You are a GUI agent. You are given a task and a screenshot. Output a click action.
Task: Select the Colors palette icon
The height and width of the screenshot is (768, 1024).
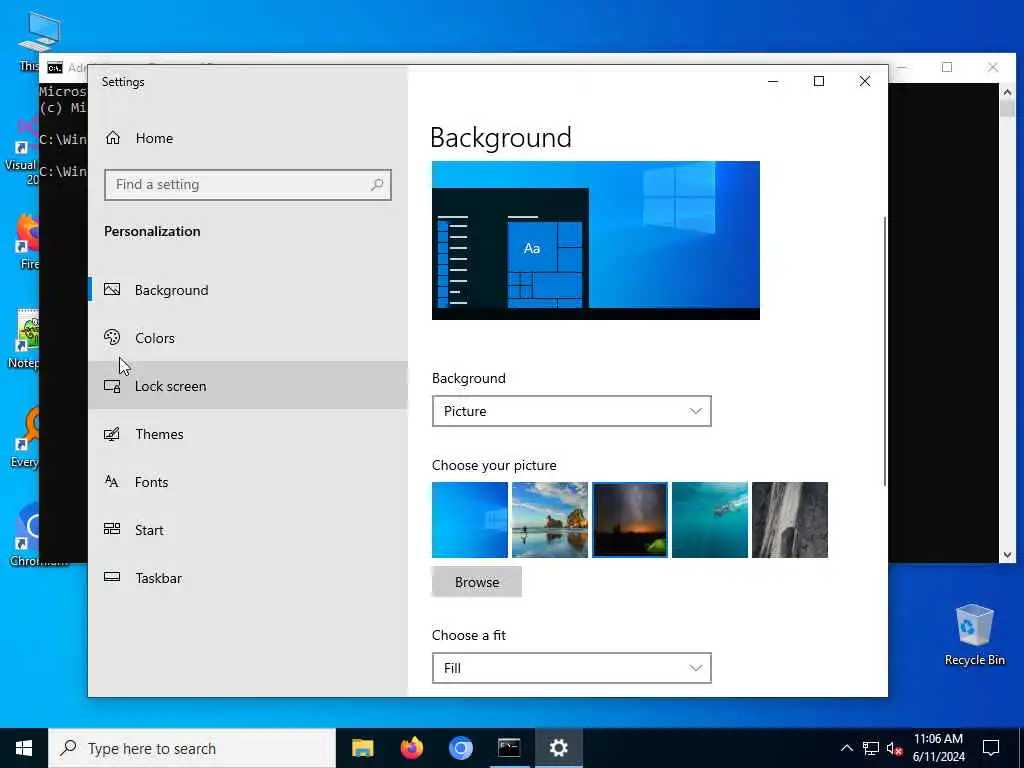tap(112, 338)
